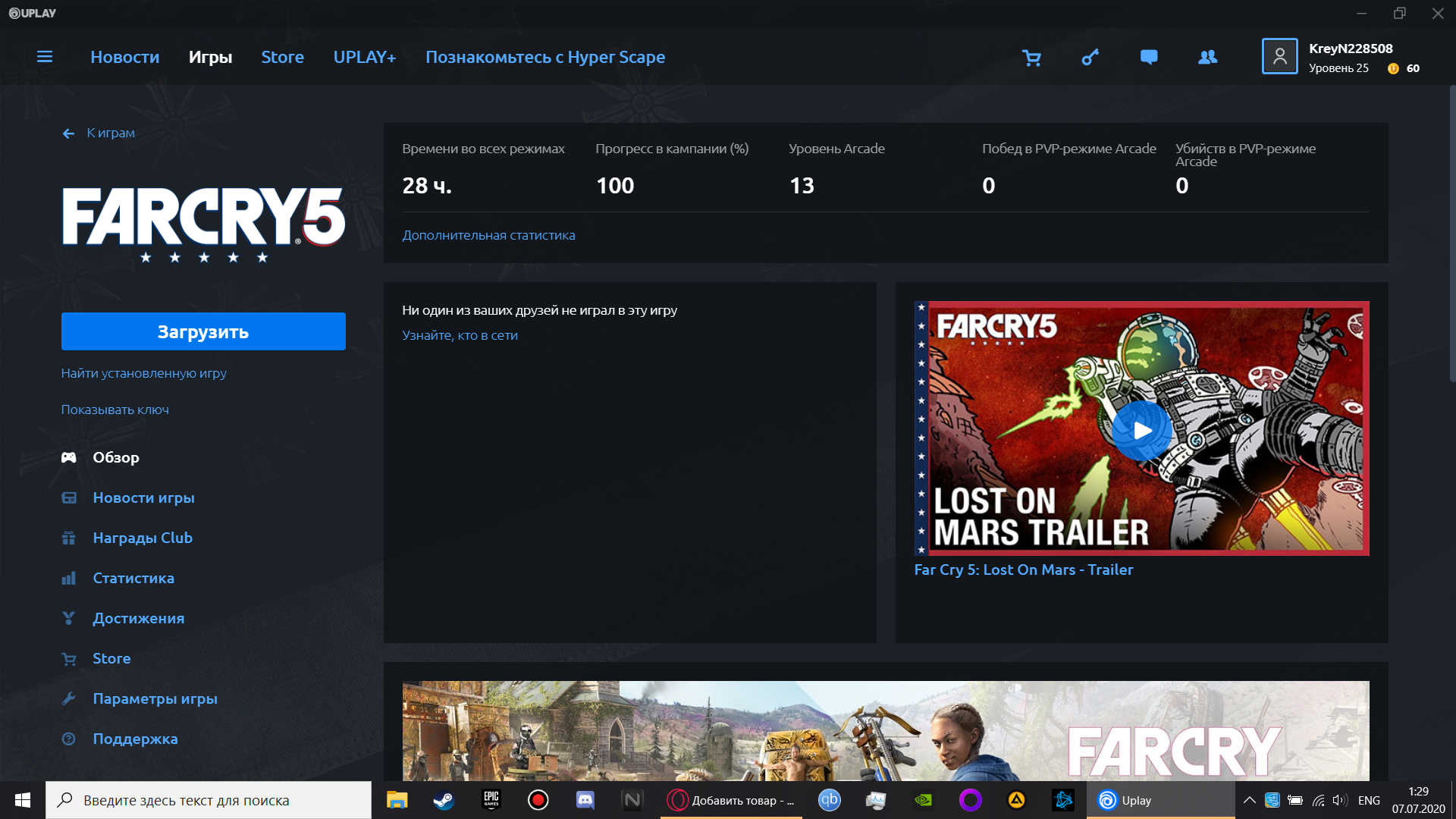Click the Uplay taskbar button
The image size is (1456, 819).
1160,800
